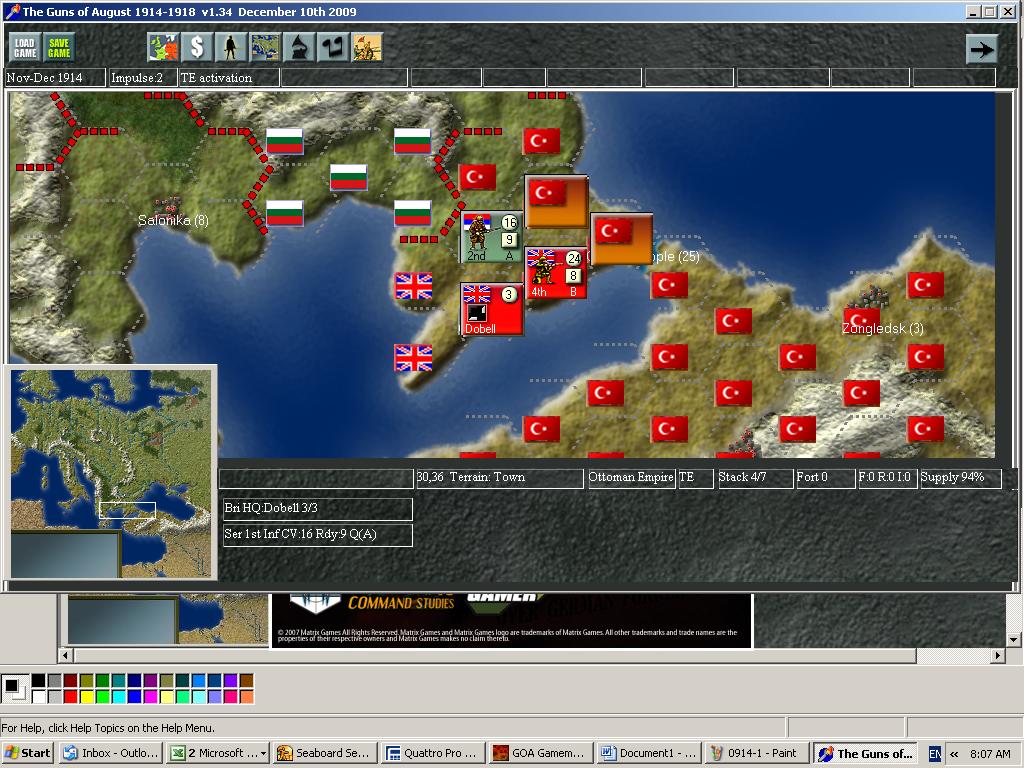Switch to GOA Gamem... taskbar button
The width and height of the screenshot is (1024, 768).
(540, 753)
